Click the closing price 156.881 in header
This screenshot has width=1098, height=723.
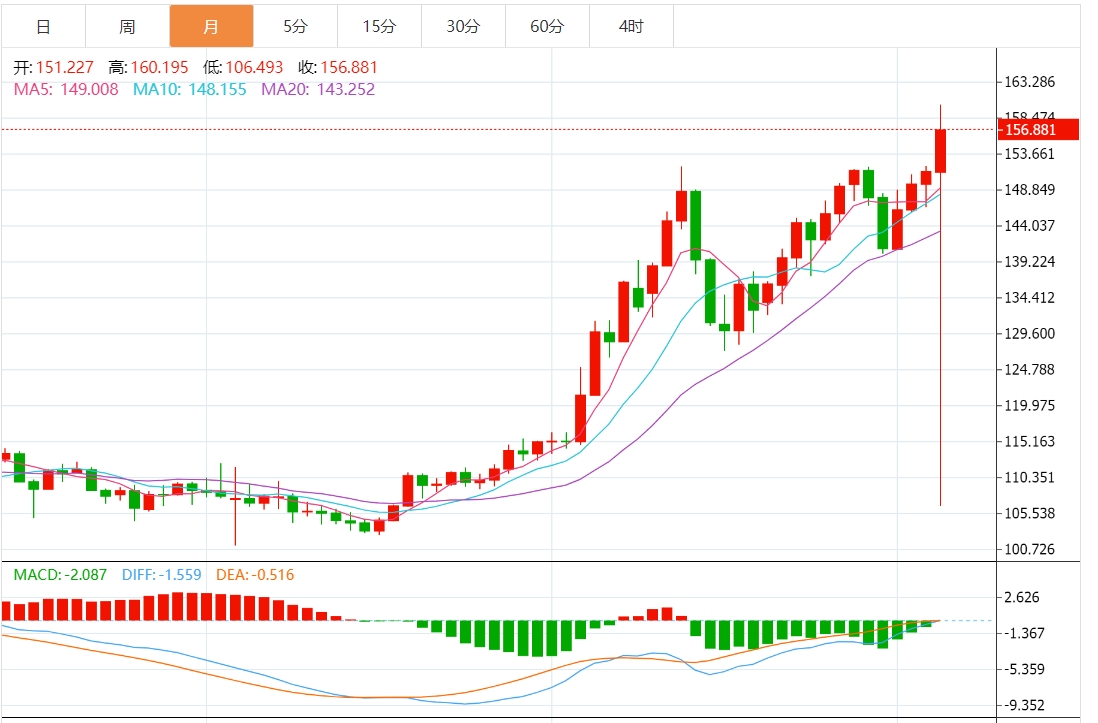(x=349, y=68)
